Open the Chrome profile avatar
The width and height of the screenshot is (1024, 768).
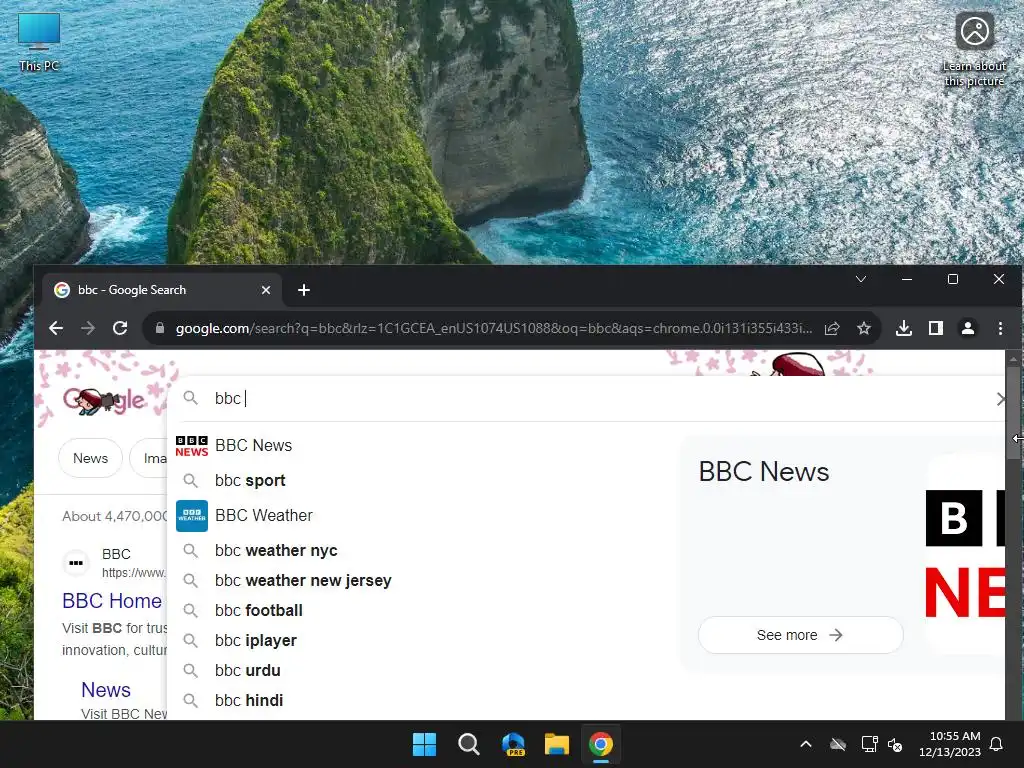[x=968, y=328]
